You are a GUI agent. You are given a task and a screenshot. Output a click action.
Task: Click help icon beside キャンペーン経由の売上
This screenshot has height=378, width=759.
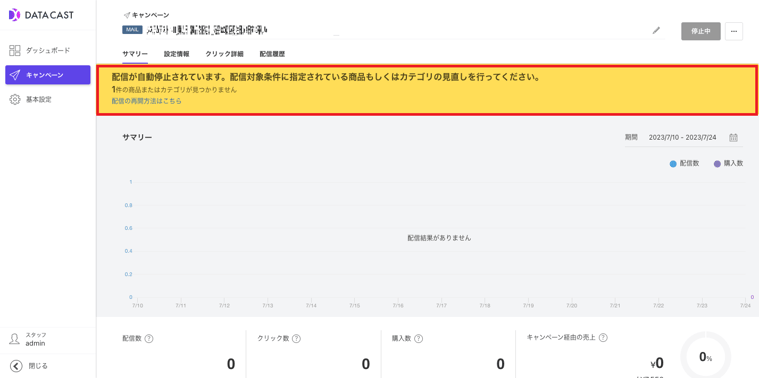point(604,338)
